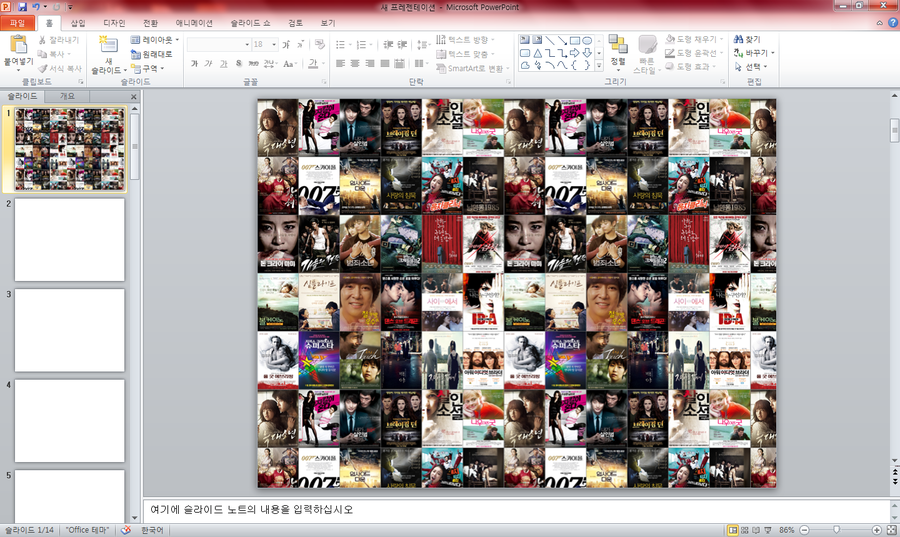Screen dimensions: 900x537
Task: Start slide show from status bar icon
Action: 768,530
